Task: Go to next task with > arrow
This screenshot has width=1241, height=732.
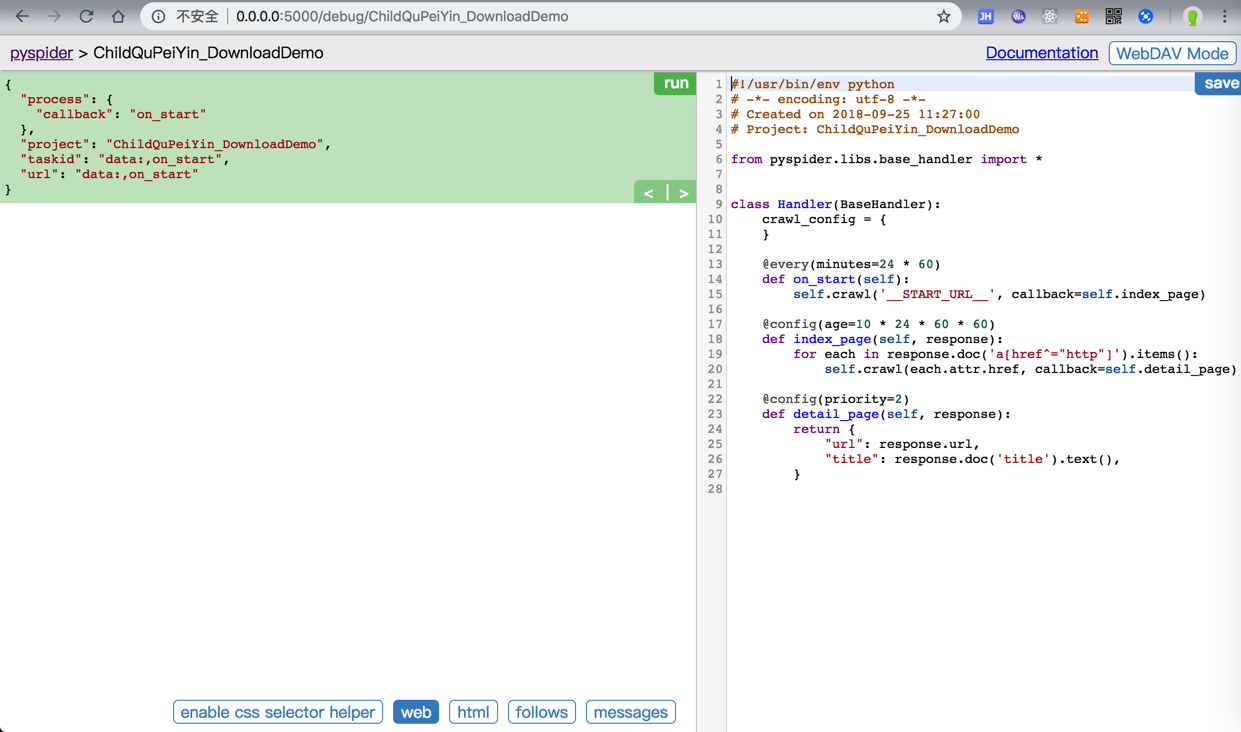Action: [x=683, y=192]
